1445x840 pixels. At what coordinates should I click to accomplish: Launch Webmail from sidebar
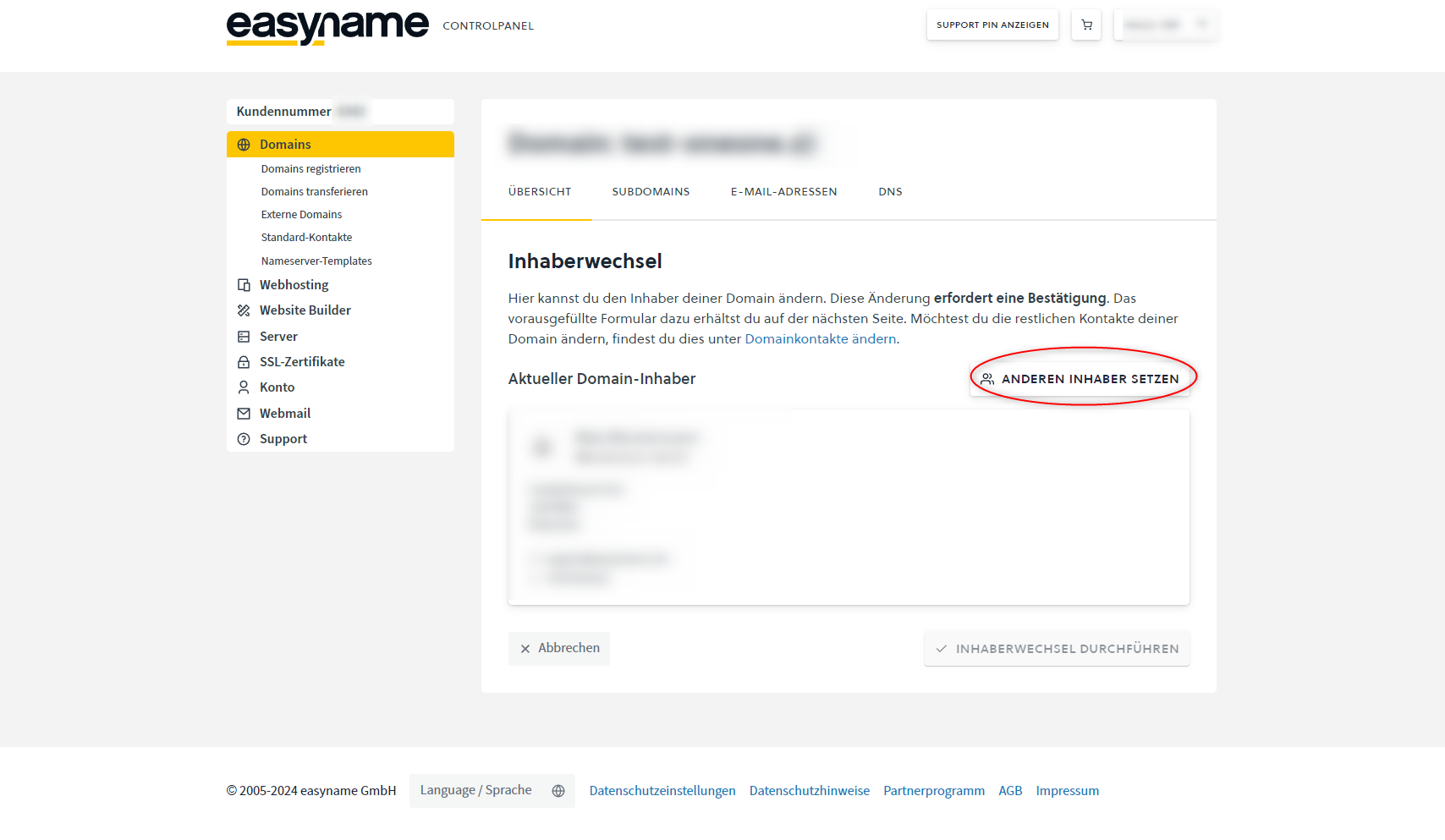[x=284, y=414]
